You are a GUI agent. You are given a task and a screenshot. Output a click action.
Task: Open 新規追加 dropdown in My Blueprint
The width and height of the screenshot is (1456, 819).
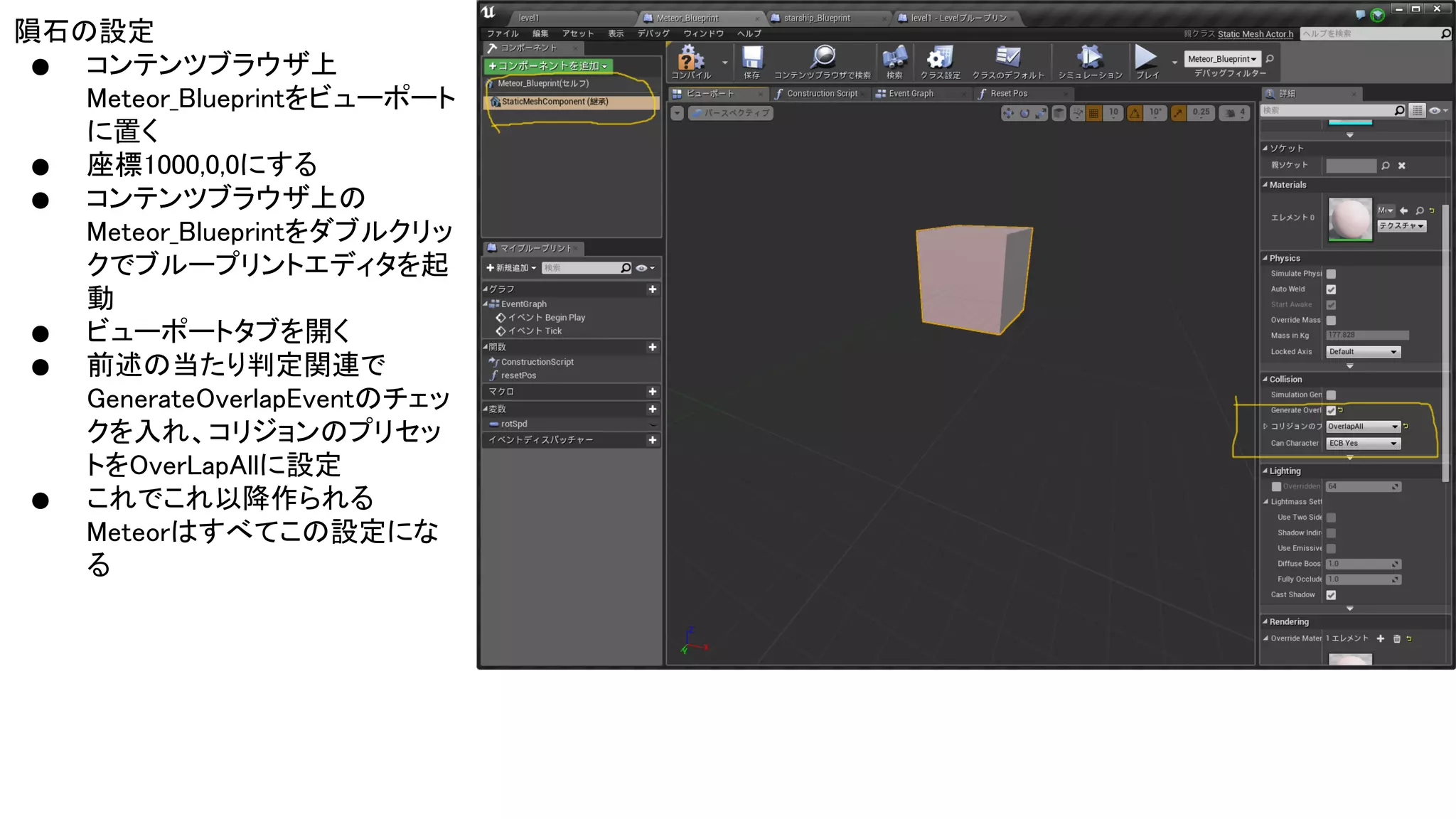pos(511,268)
